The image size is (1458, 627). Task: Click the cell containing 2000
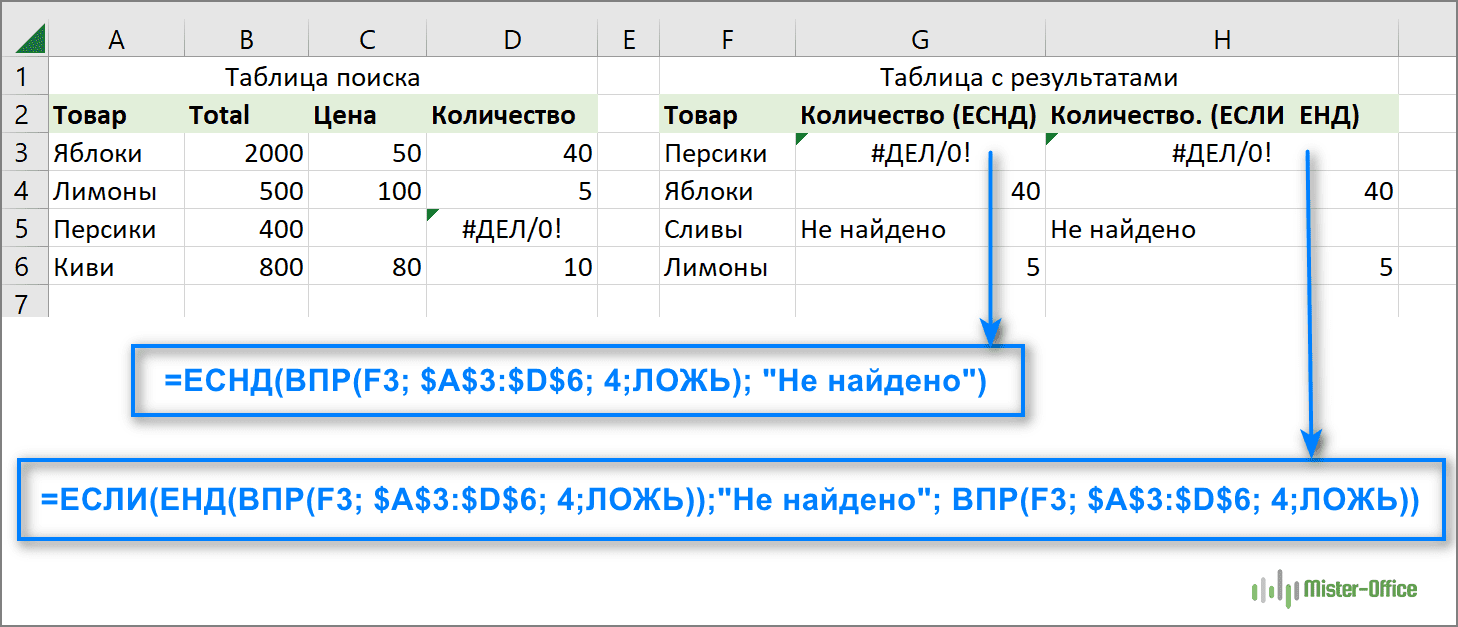pos(246,154)
